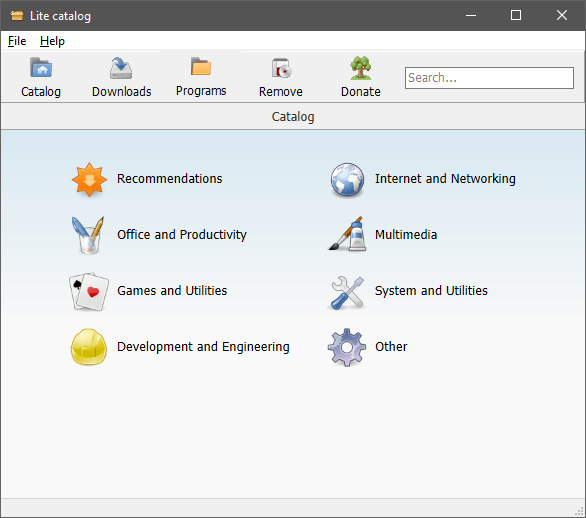The width and height of the screenshot is (586, 518).
Task: Click the Development and Engineering label
Action: pos(203,347)
